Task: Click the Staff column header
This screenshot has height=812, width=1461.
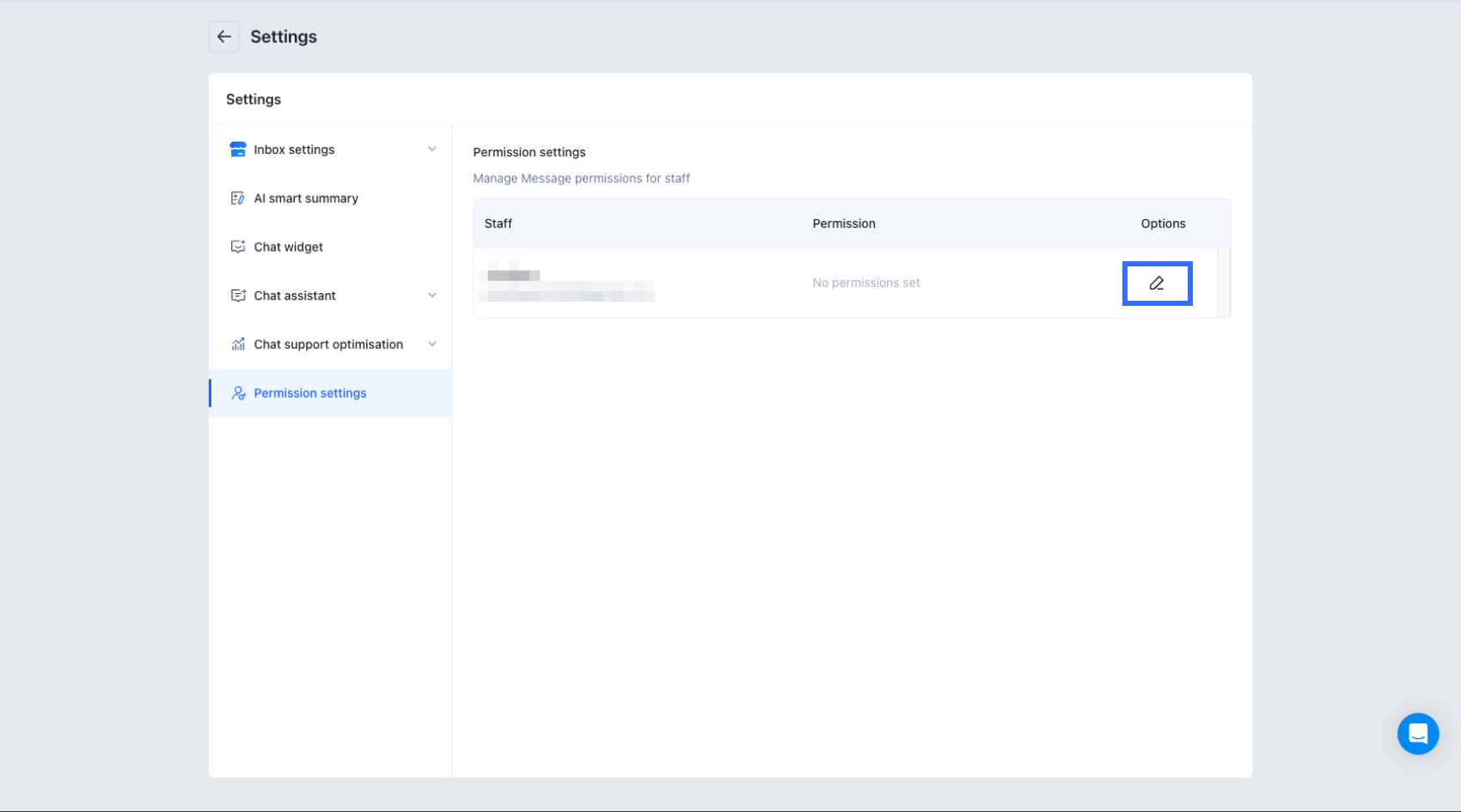Action: coord(498,223)
